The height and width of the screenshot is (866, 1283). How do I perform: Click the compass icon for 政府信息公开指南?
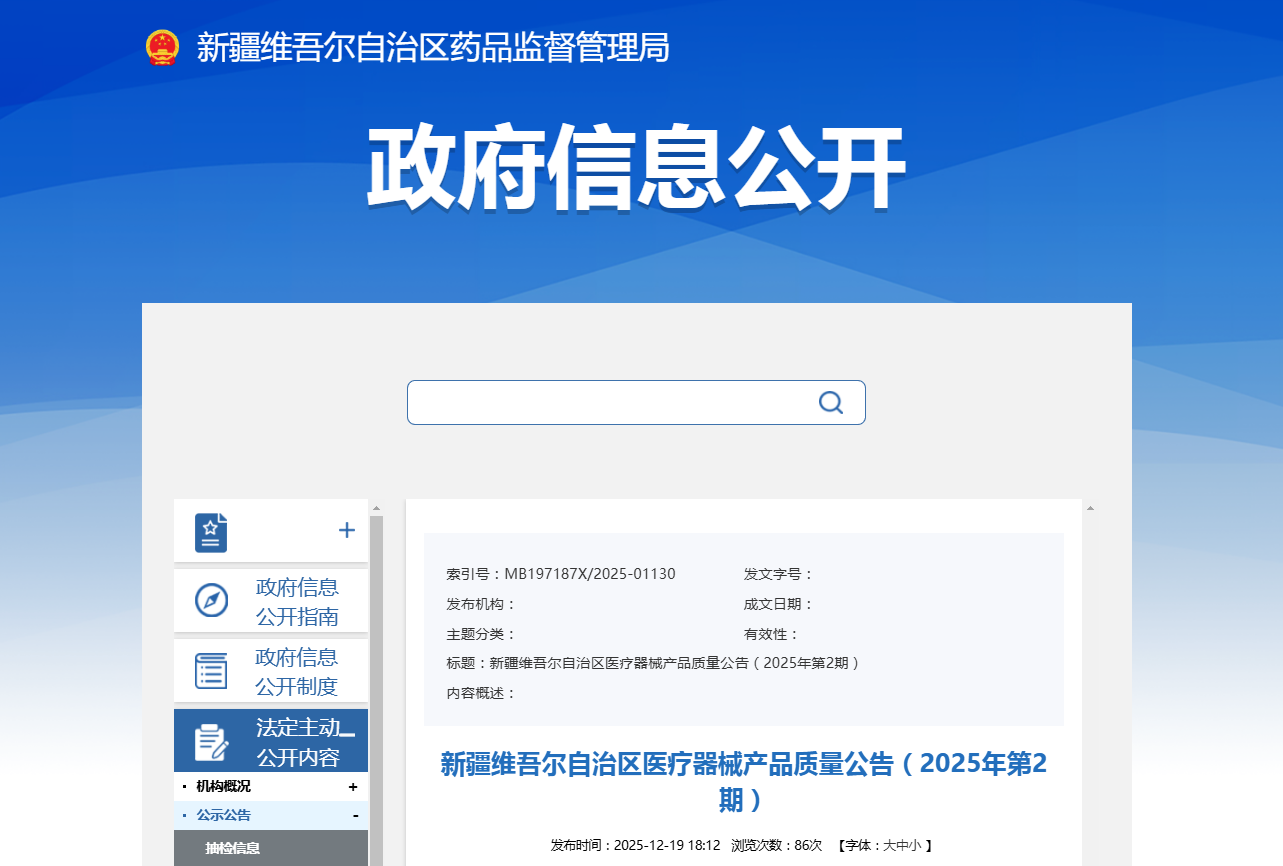tap(211, 601)
